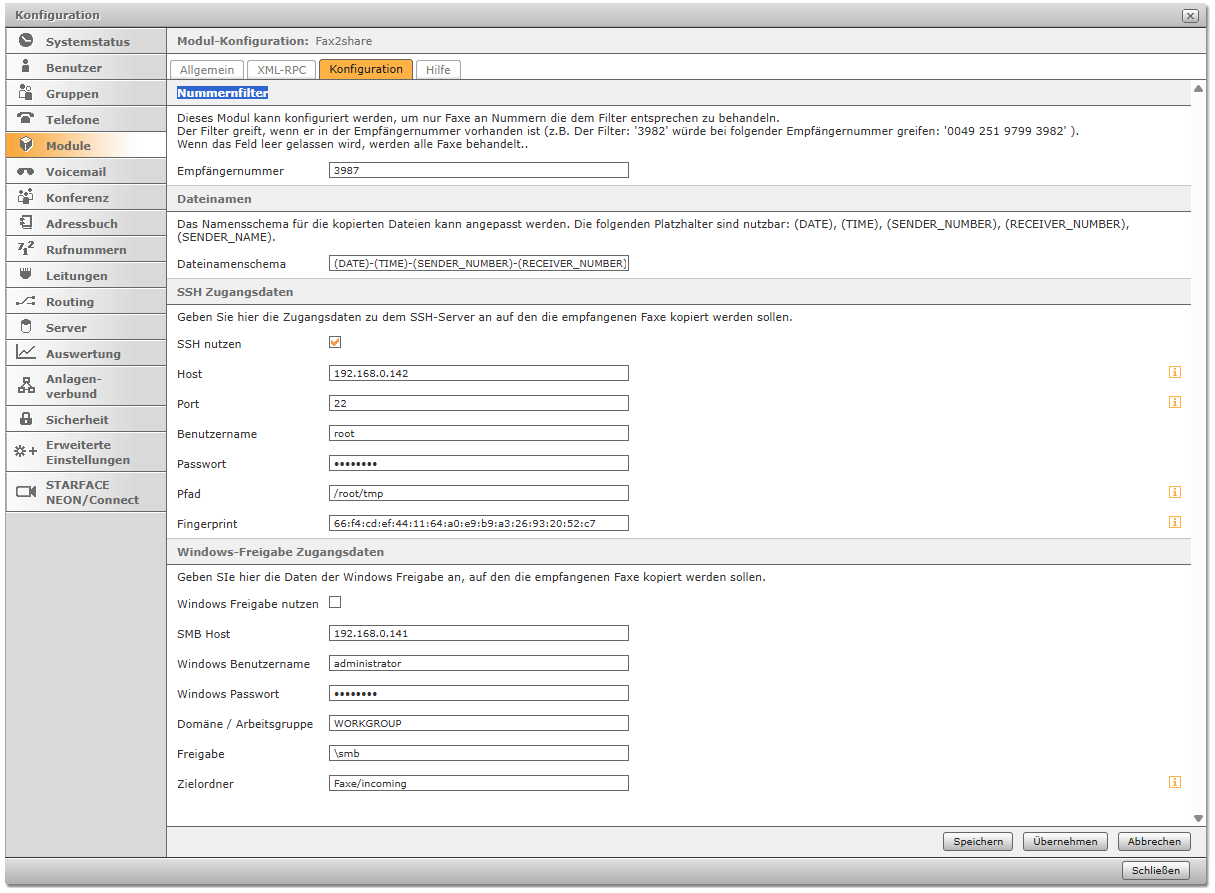Viewport: 1215px width, 893px height.
Task: Open the Sicherheit lock icon entry
Action: pyautogui.click(x=26, y=420)
